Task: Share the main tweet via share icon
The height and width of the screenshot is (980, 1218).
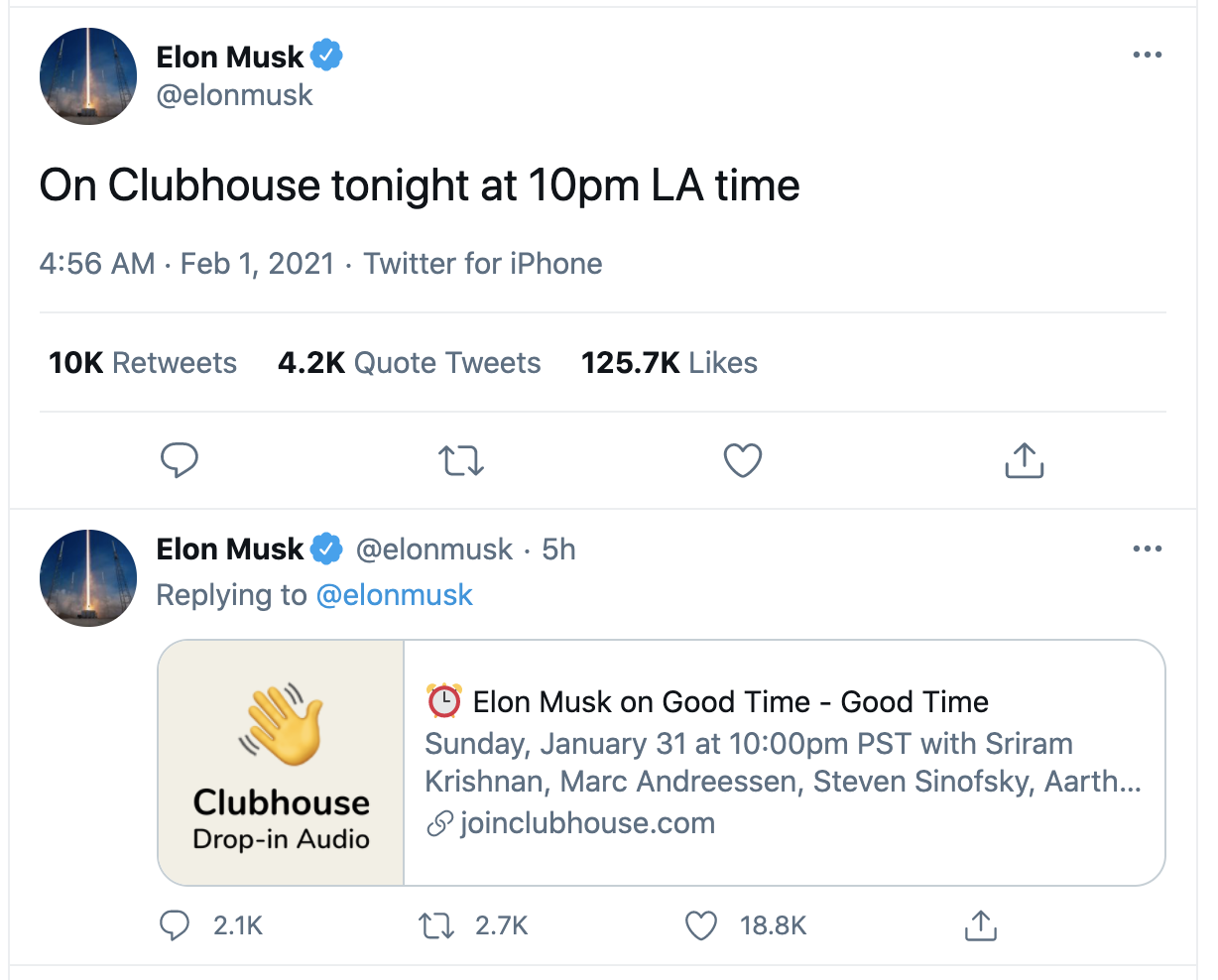Action: coord(1025,461)
